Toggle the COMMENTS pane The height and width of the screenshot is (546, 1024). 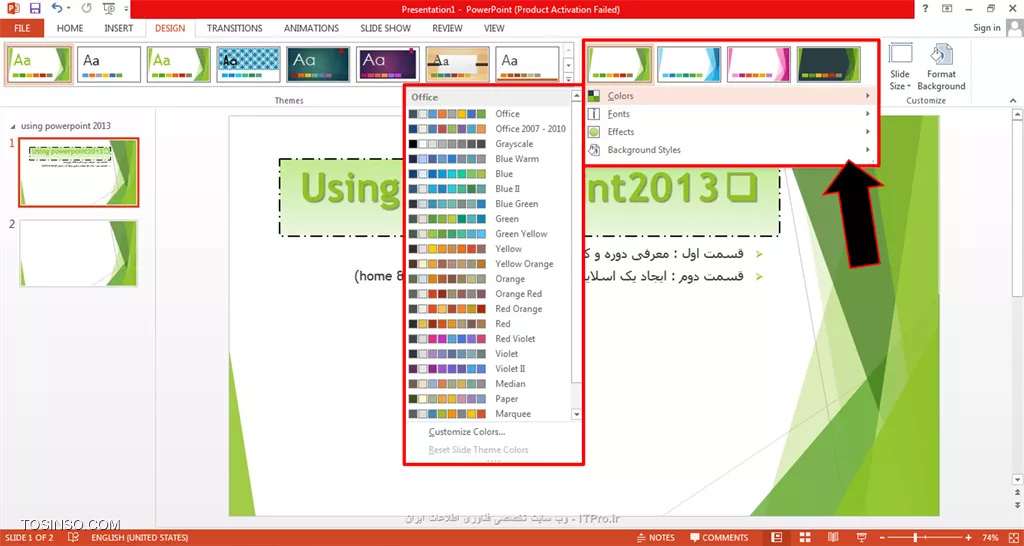[718, 538]
